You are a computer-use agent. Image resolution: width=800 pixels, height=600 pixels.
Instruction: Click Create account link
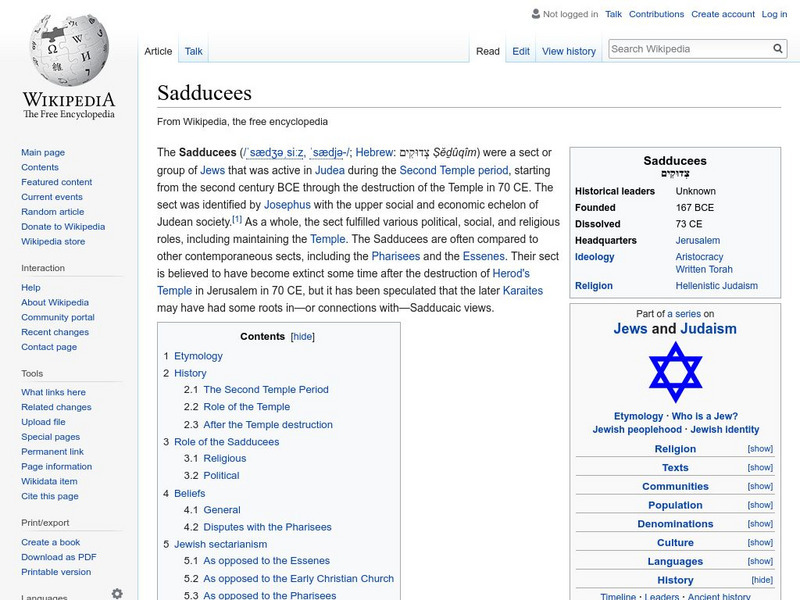point(722,14)
